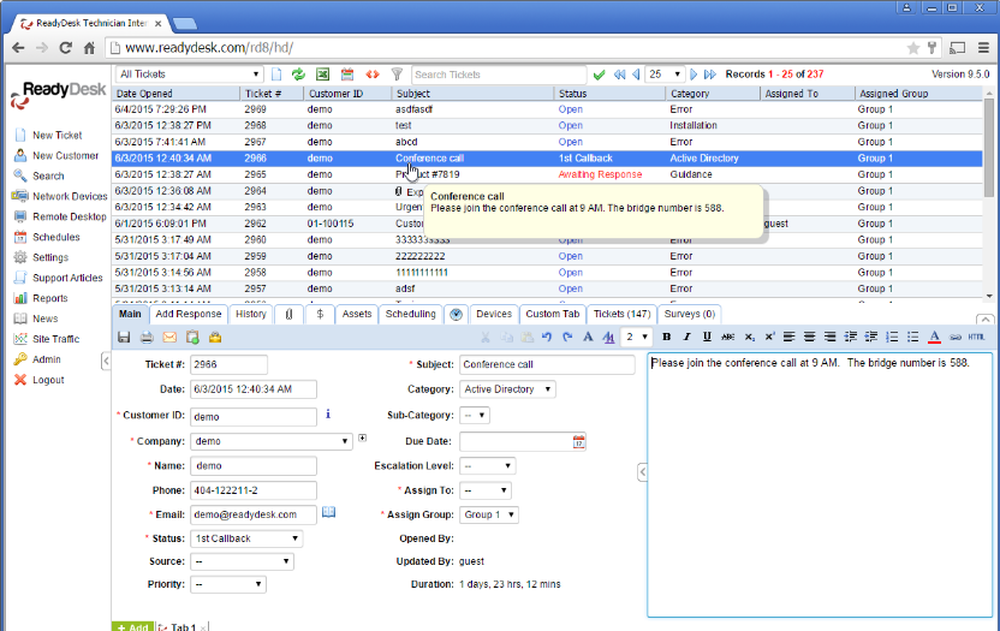1000x631 pixels.
Task: Open the filter funnel icon
Action: [397, 75]
